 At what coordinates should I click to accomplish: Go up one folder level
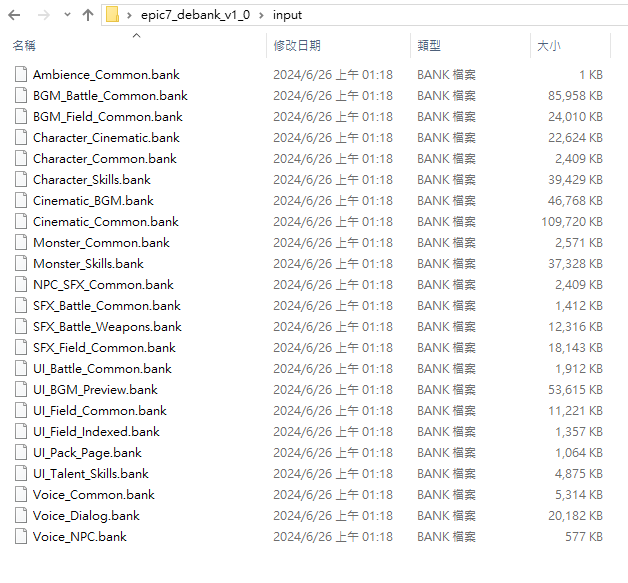(88, 15)
